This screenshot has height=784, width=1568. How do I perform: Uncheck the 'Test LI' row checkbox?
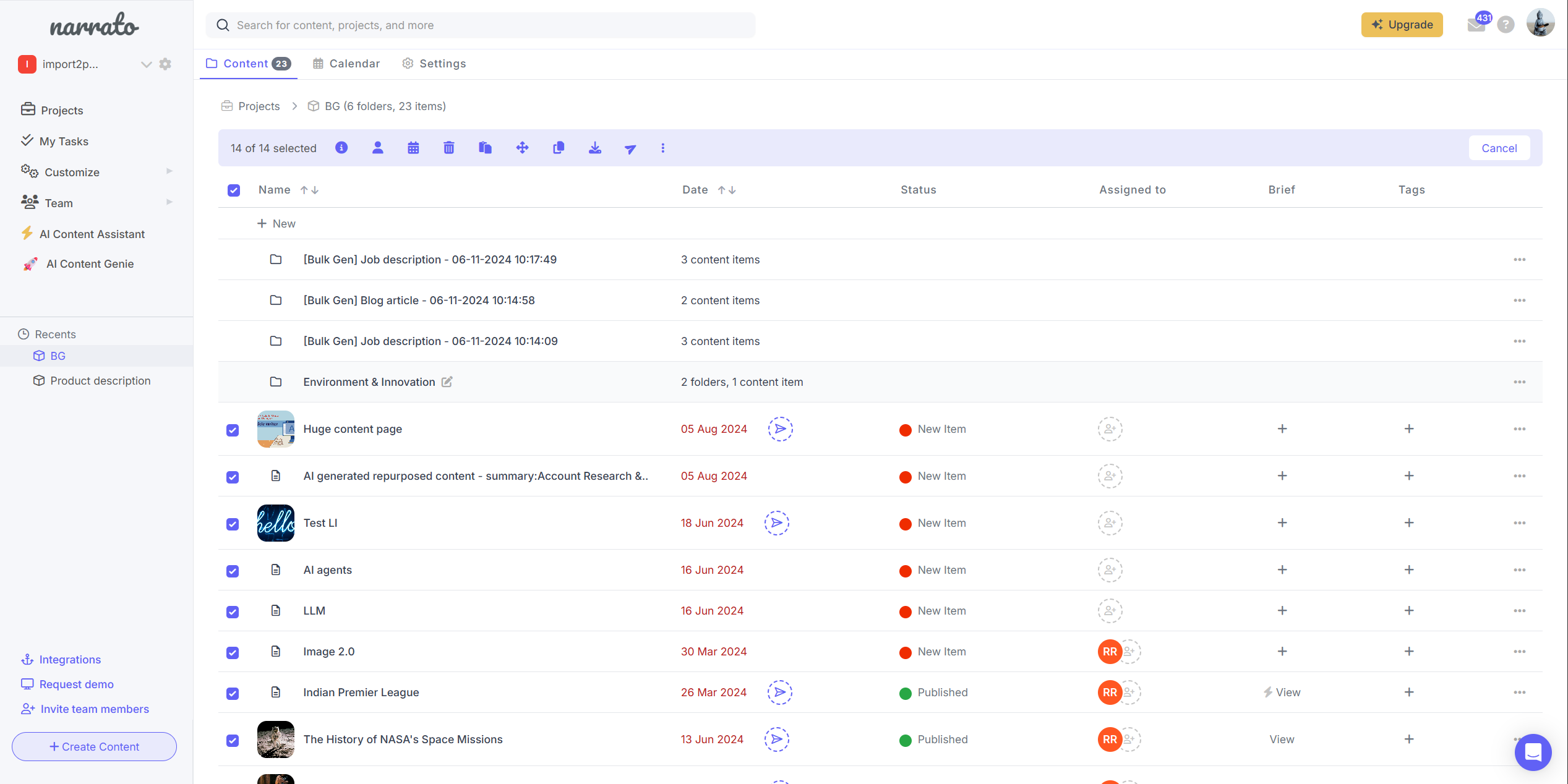point(233,524)
